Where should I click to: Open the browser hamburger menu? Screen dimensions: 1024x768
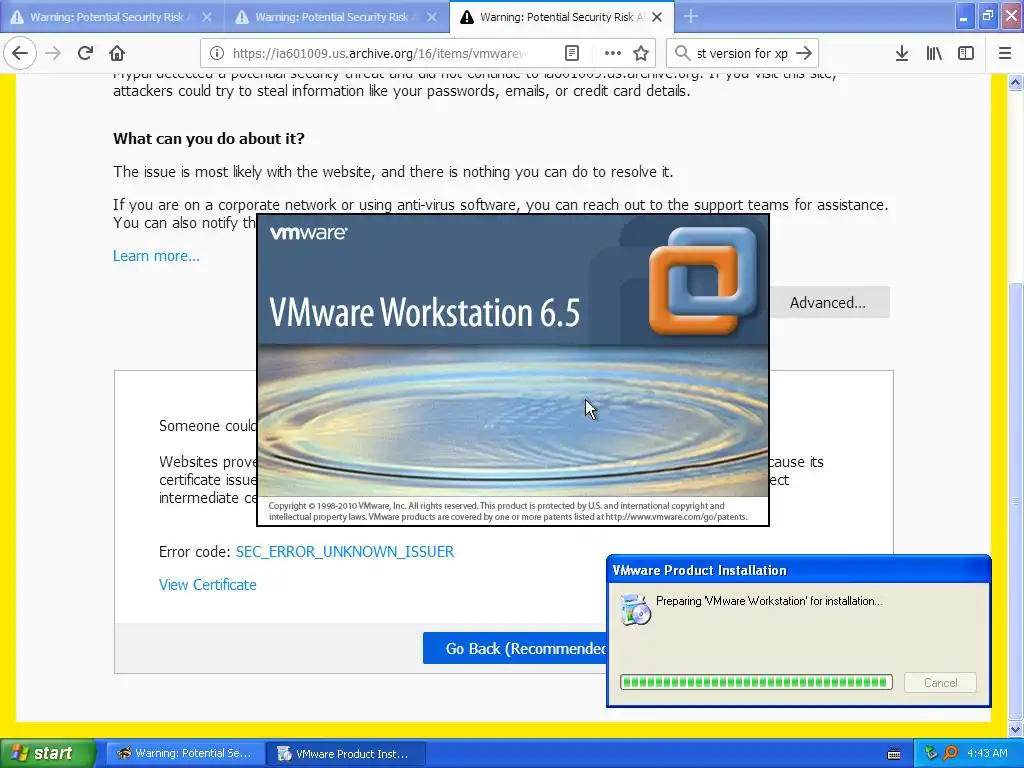(x=1005, y=54)
